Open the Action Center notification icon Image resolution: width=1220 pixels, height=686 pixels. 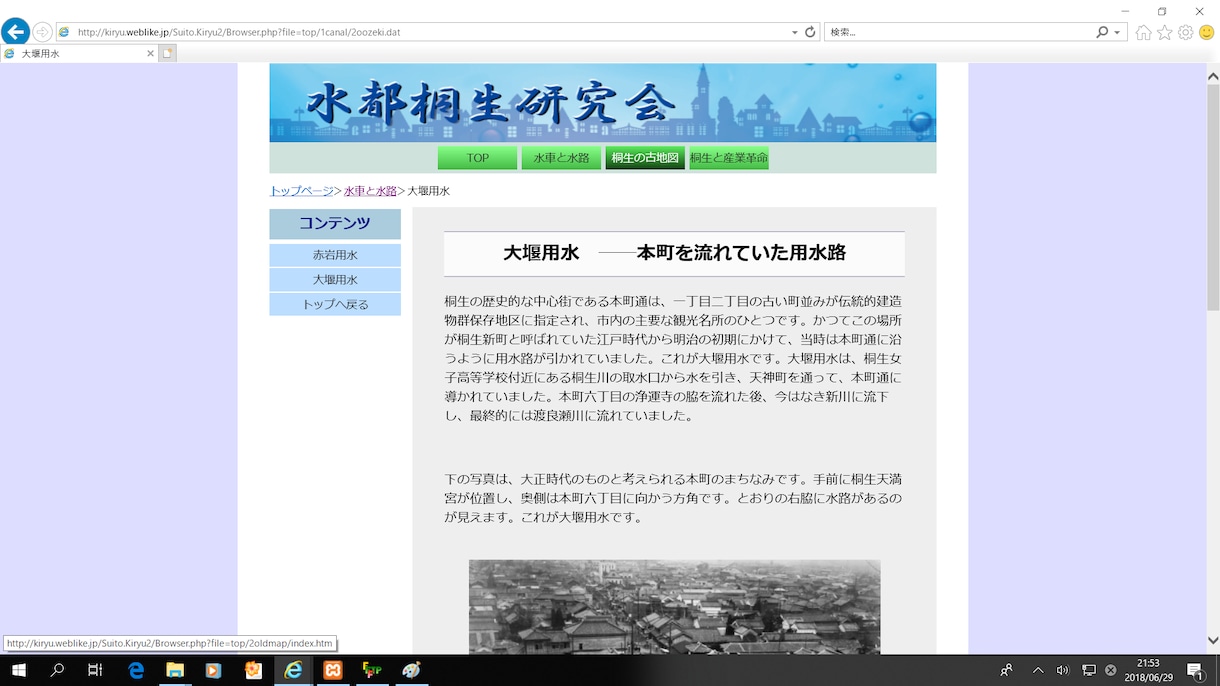click(x=1195, y=670)
